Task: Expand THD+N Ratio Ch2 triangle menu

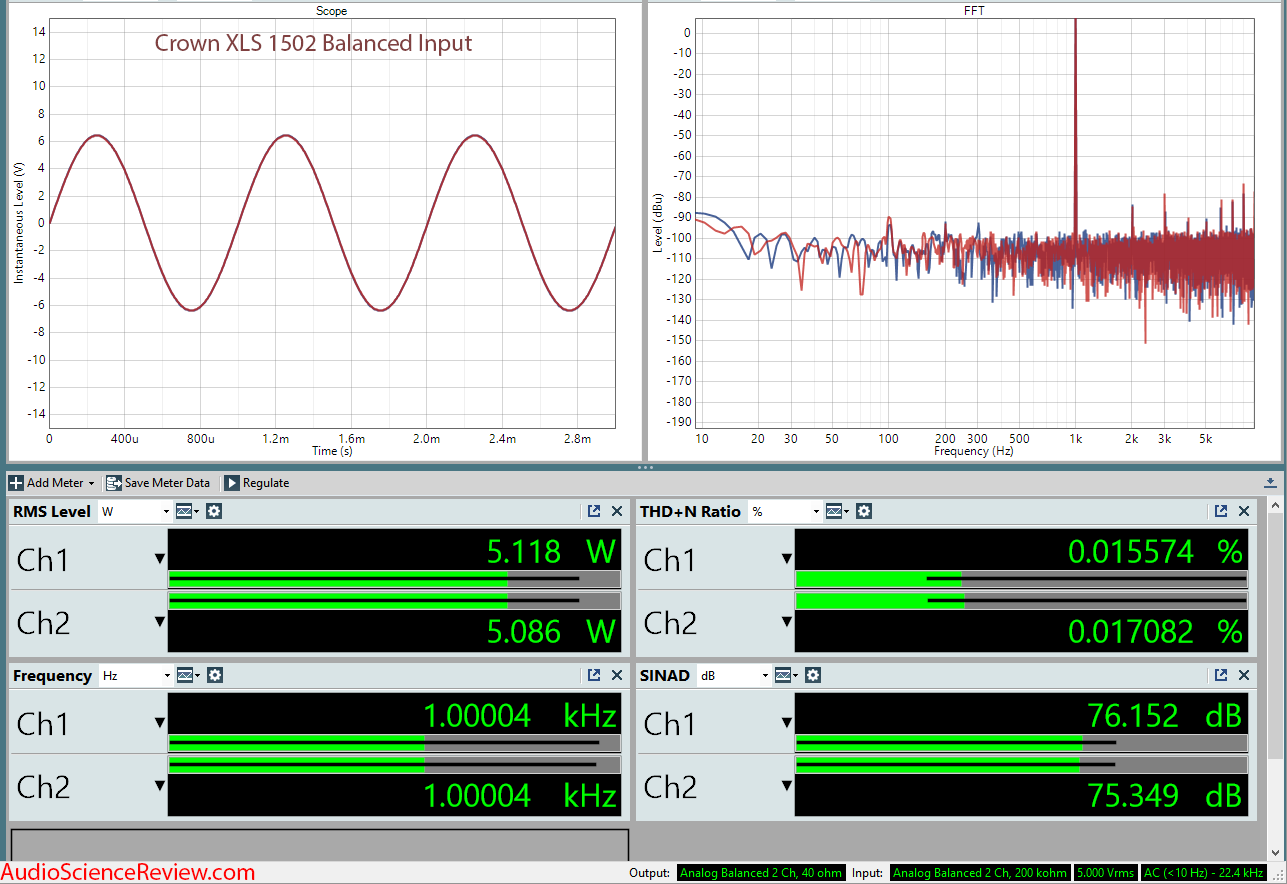Action: click(786, 622)
